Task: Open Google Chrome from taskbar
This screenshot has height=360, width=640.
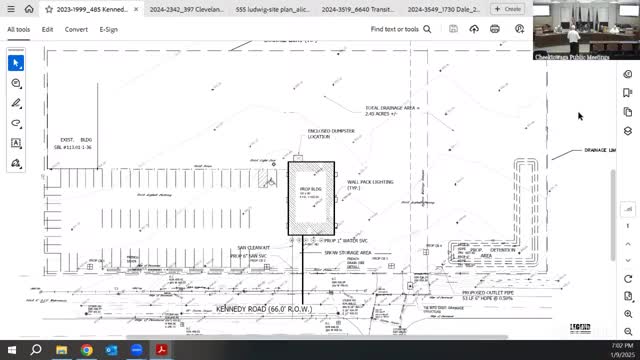Action: pyautogui.click(x=87, y=350)
